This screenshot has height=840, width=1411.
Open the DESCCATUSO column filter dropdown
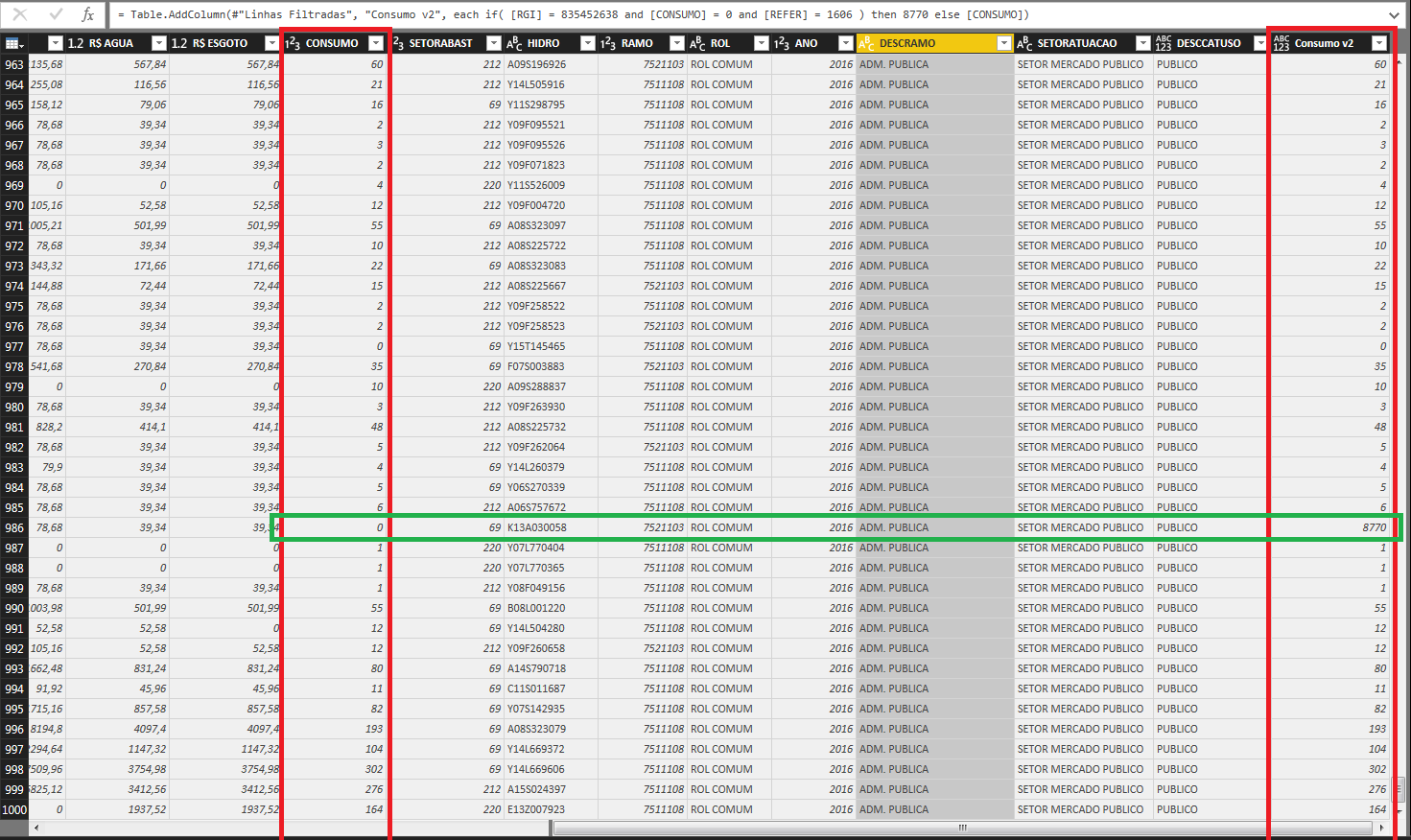(x=1260, y=43)
